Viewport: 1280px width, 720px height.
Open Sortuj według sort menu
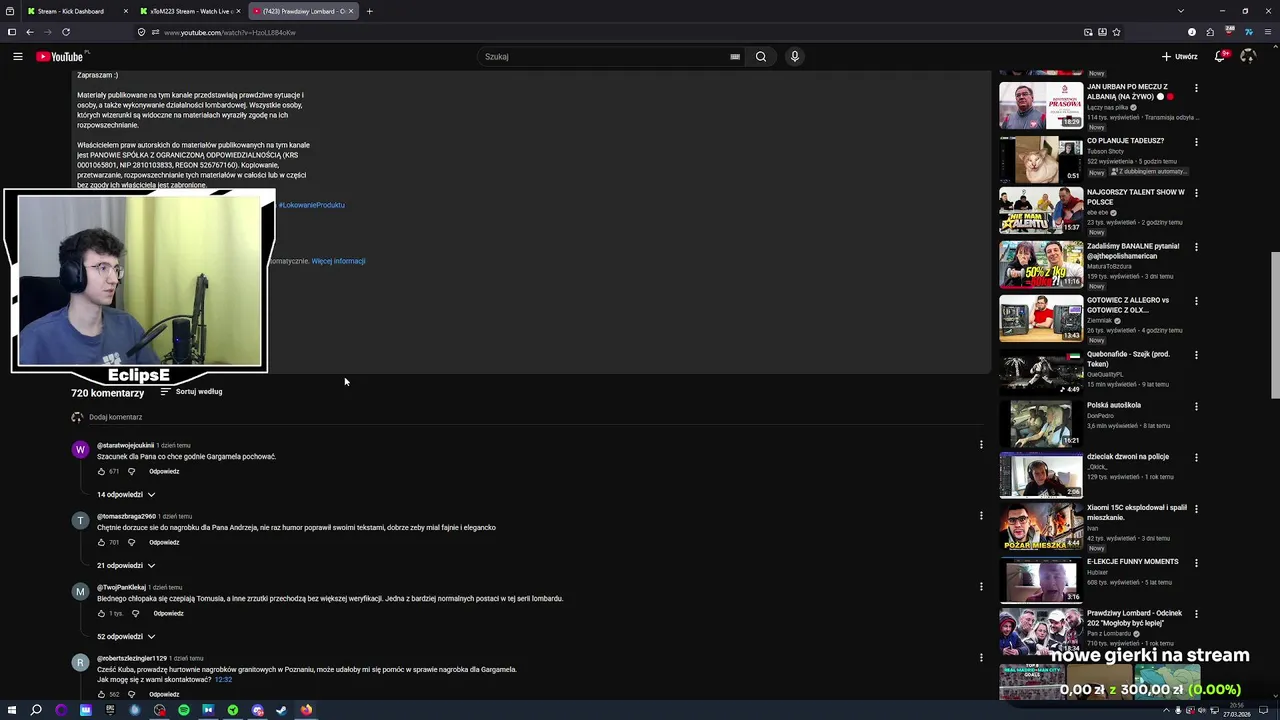coord(191,391)
